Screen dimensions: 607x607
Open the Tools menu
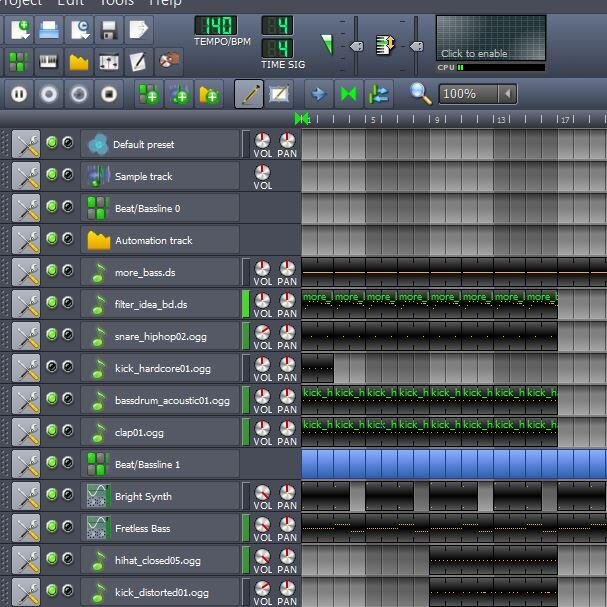[117, 3]
